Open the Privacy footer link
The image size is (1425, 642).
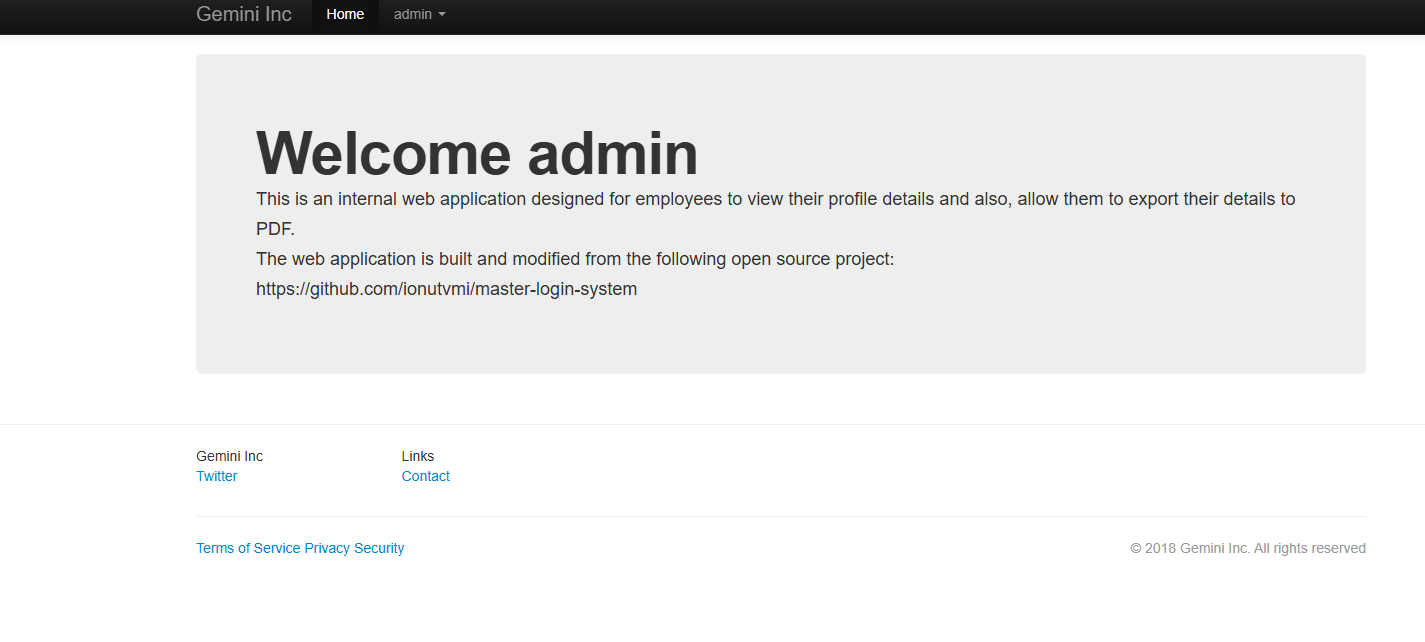tap(327, 548)
